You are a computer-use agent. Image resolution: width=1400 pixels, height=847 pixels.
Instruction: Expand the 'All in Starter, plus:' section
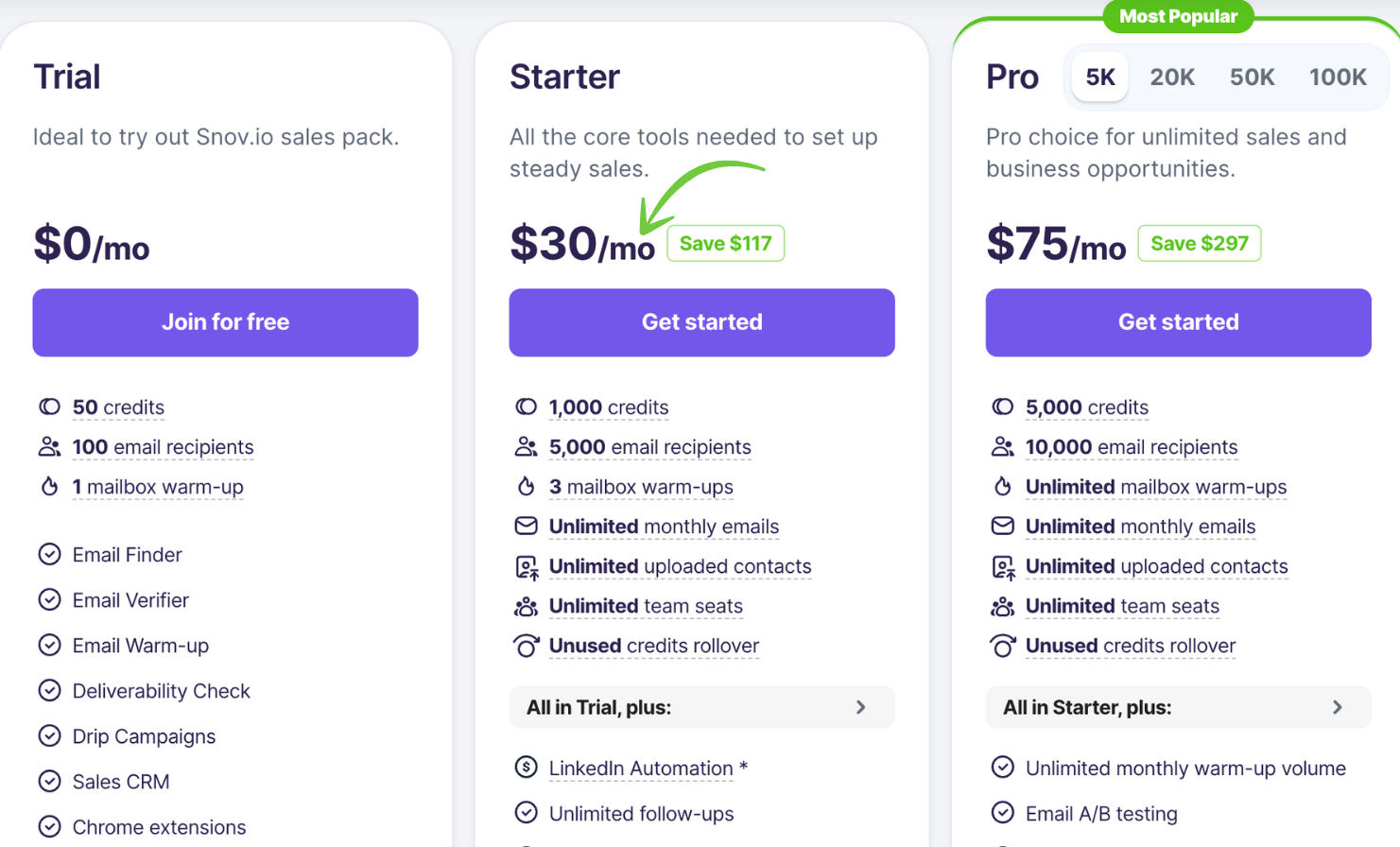pos(1178,707)
